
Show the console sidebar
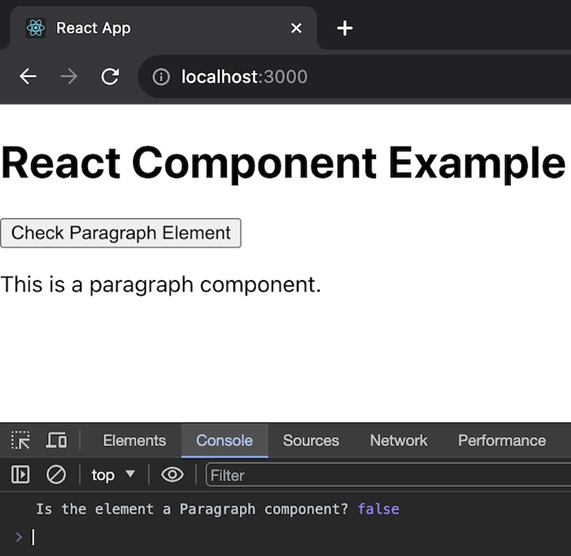click(20, 474)
